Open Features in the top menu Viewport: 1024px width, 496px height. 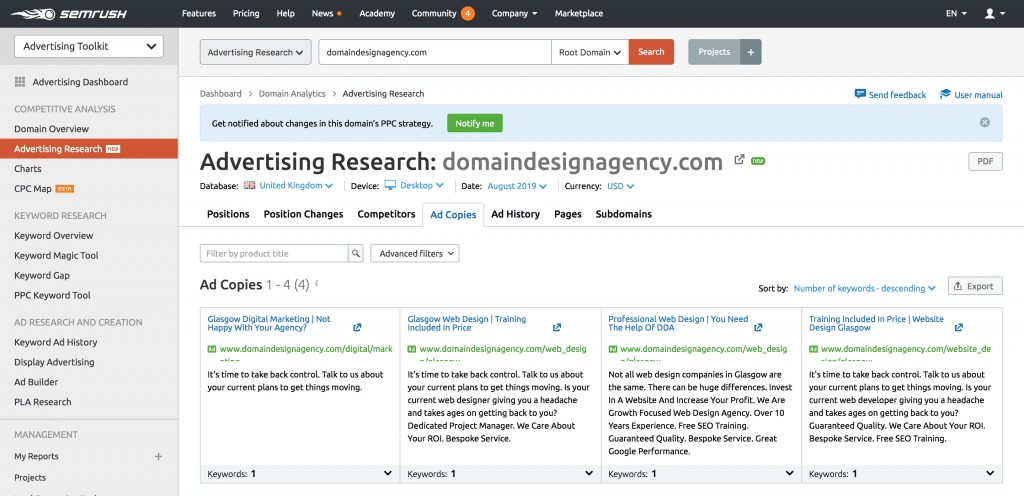click(x=199, y=13)
